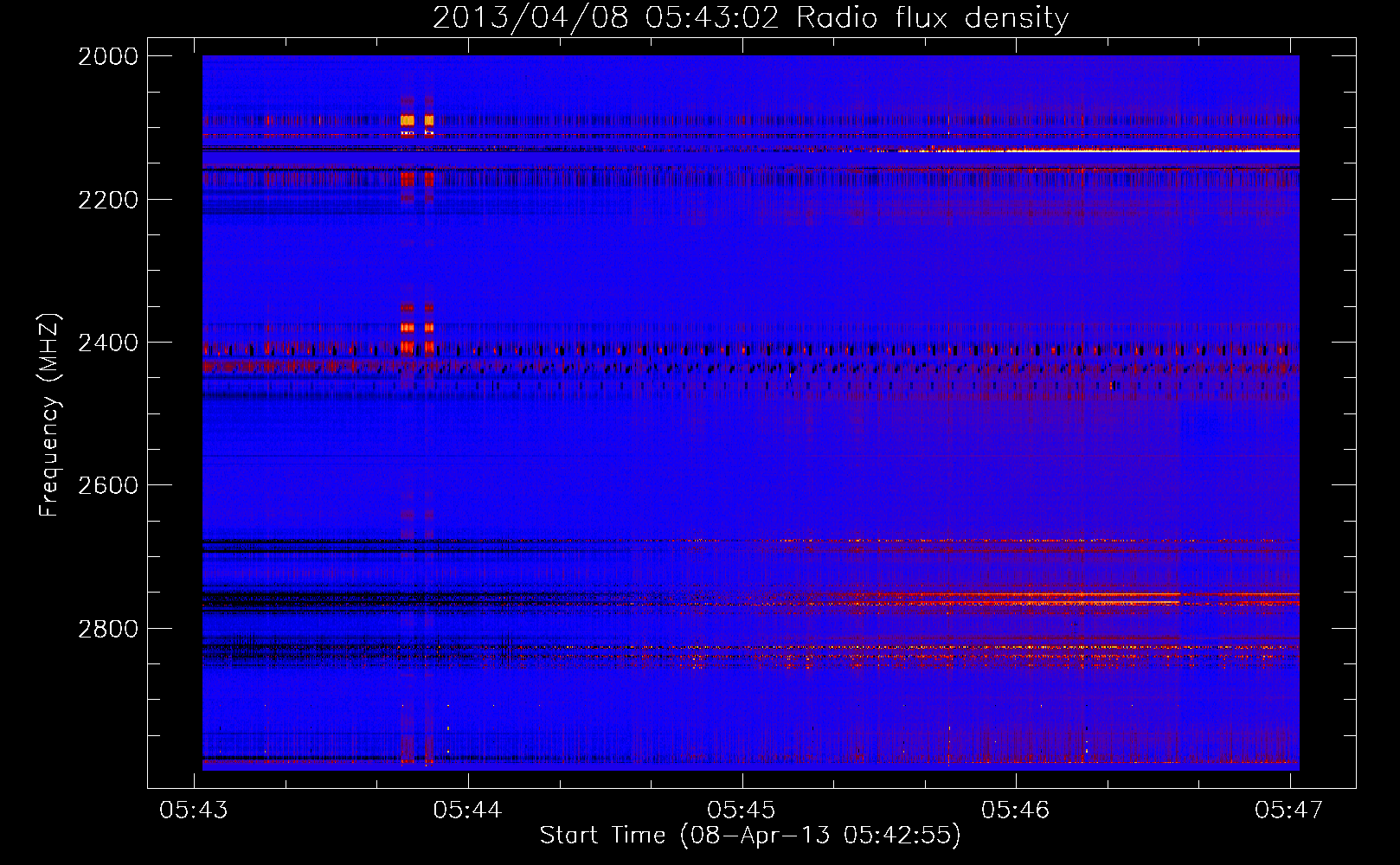Click the 05:44 time tick label
The image size is (1400, 865).
pyautogui.click(x=468, y=810)
